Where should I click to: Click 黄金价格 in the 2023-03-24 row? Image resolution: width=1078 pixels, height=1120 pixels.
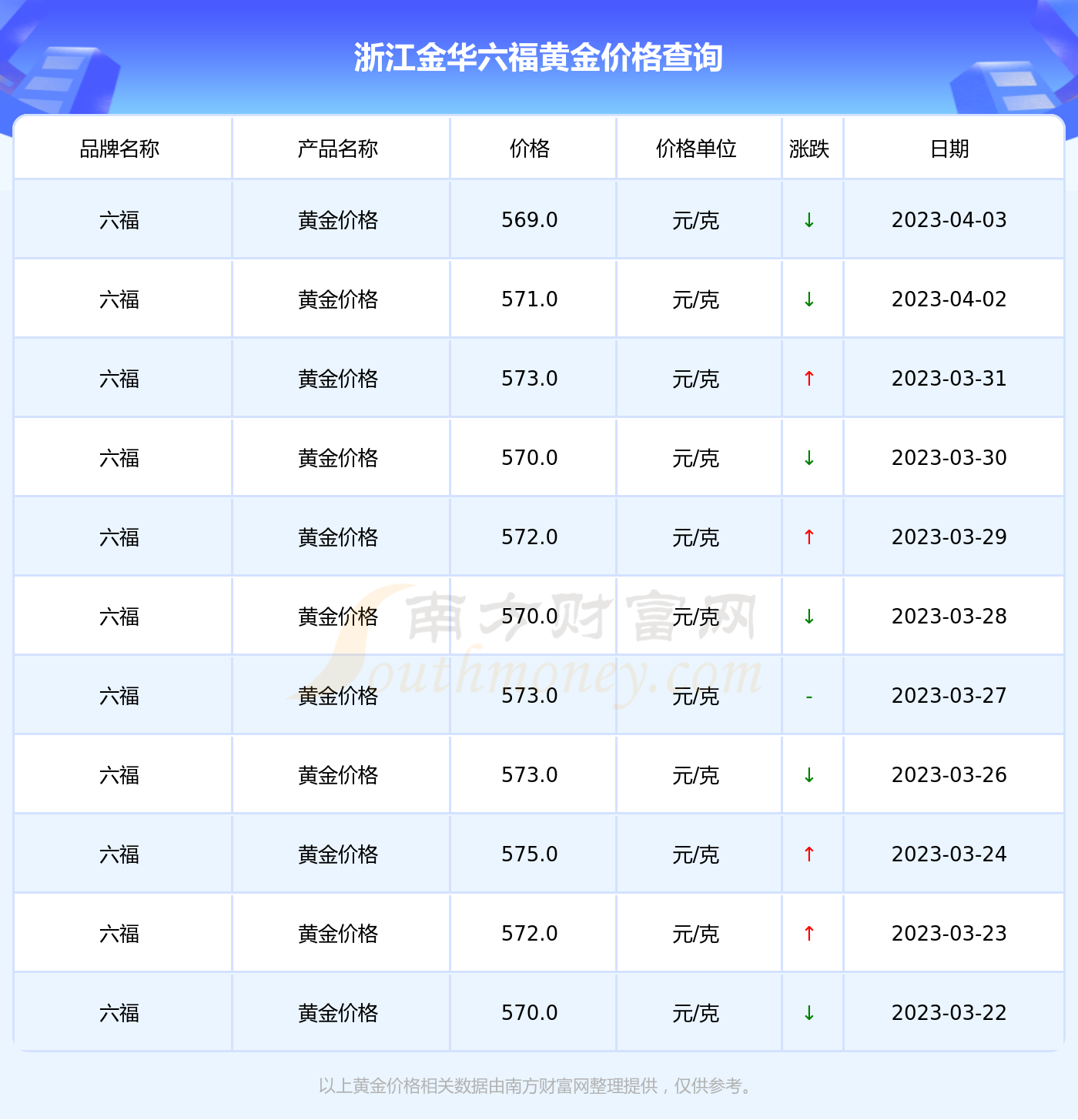pos(338,855)
